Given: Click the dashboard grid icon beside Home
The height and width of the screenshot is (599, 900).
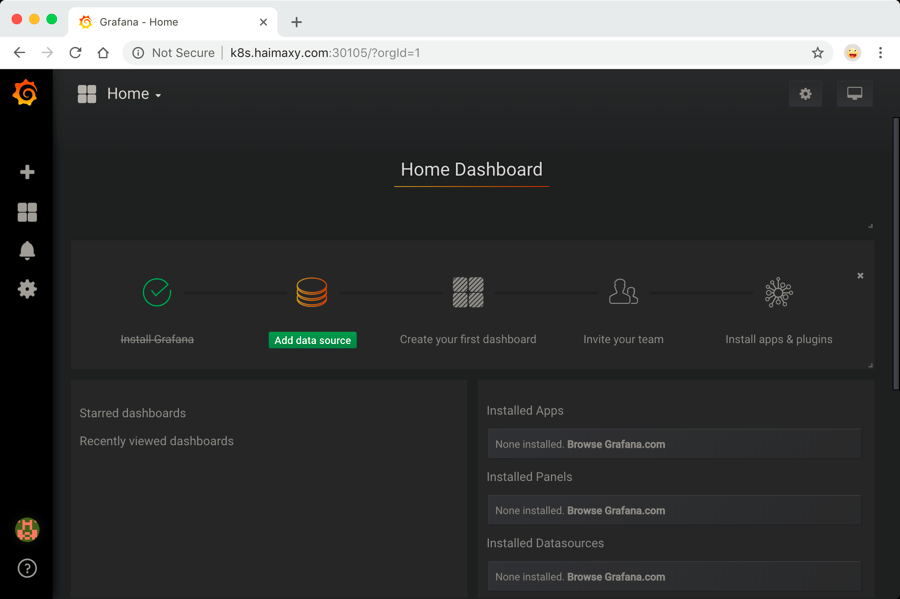Looking at the screenshot, I should (x=87, y=94).
